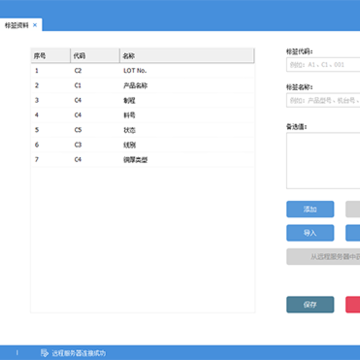Sort by the 名称 column header
Viewport: 360px width, 360px height.
click(x=187, y=56)
